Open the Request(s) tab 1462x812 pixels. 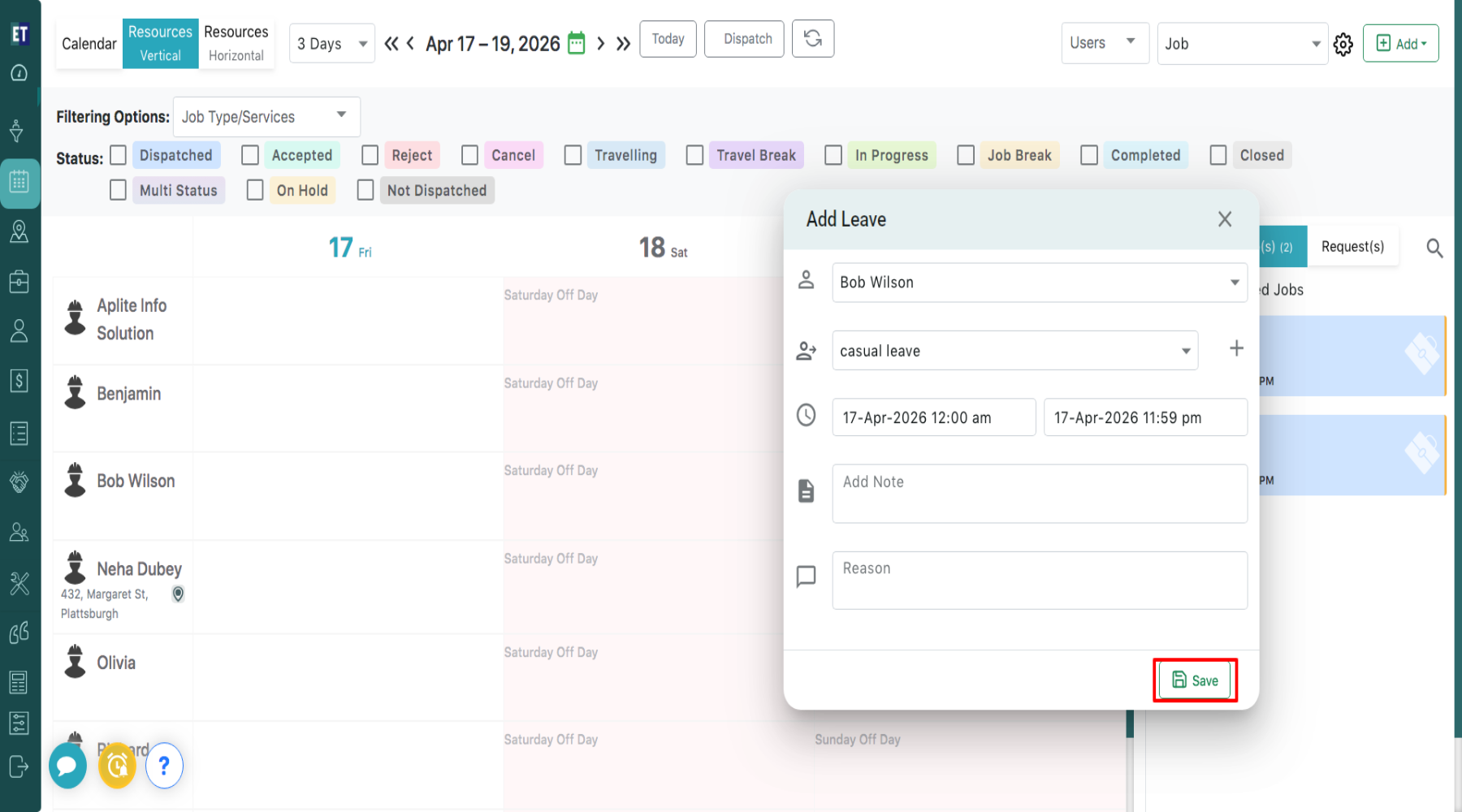click(x=1352, y=247)
